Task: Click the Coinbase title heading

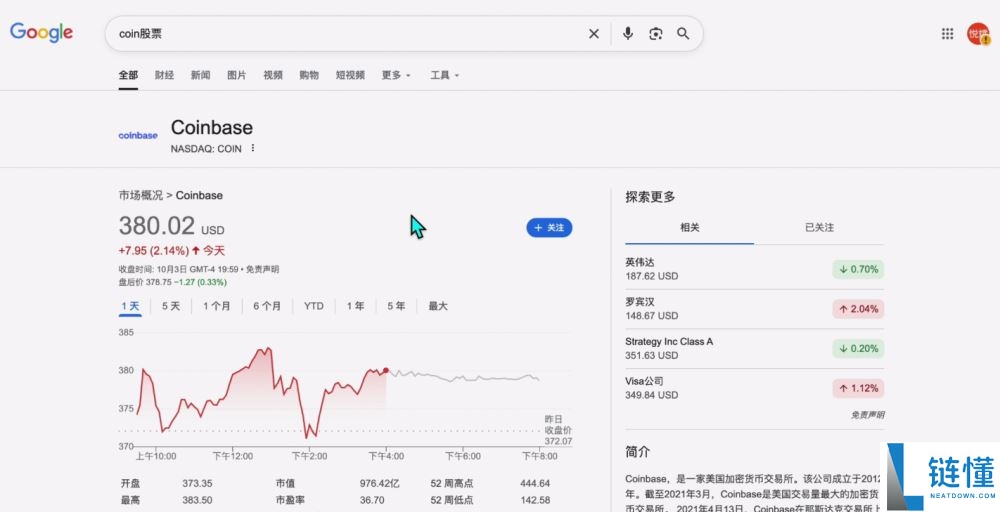Action: [x=212, y=128]
